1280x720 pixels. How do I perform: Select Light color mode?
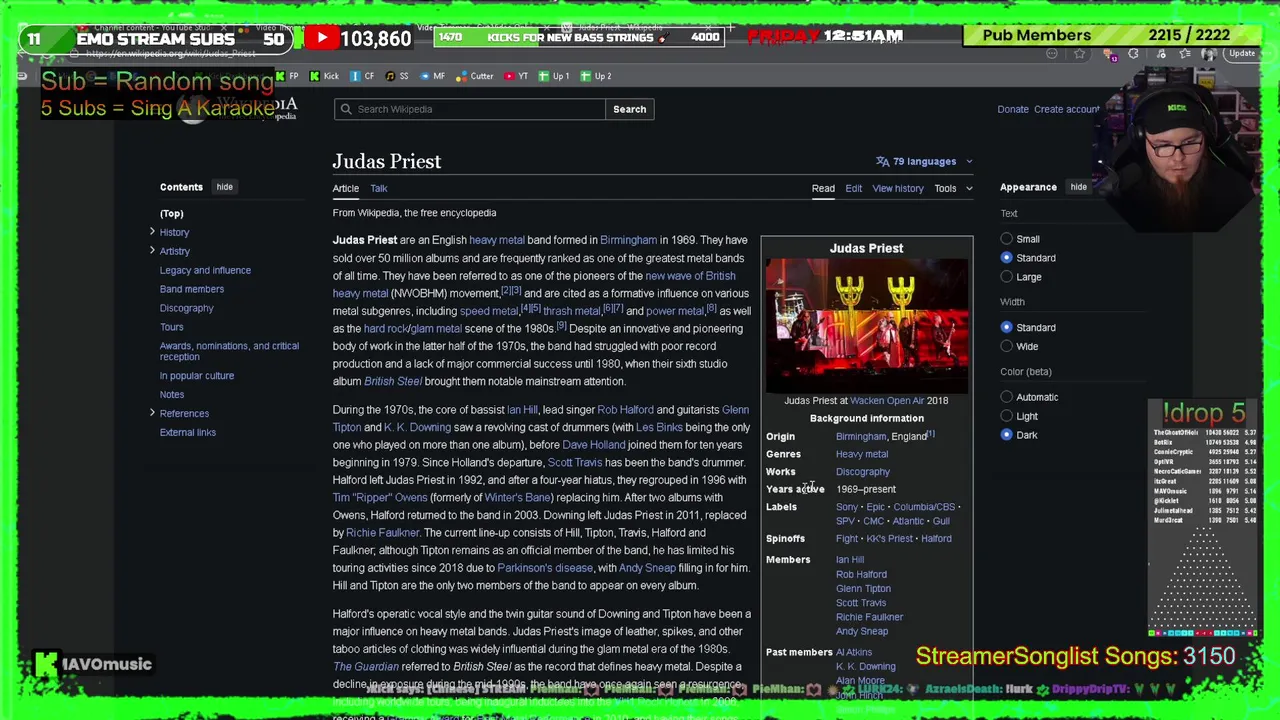click(1007, 416)
